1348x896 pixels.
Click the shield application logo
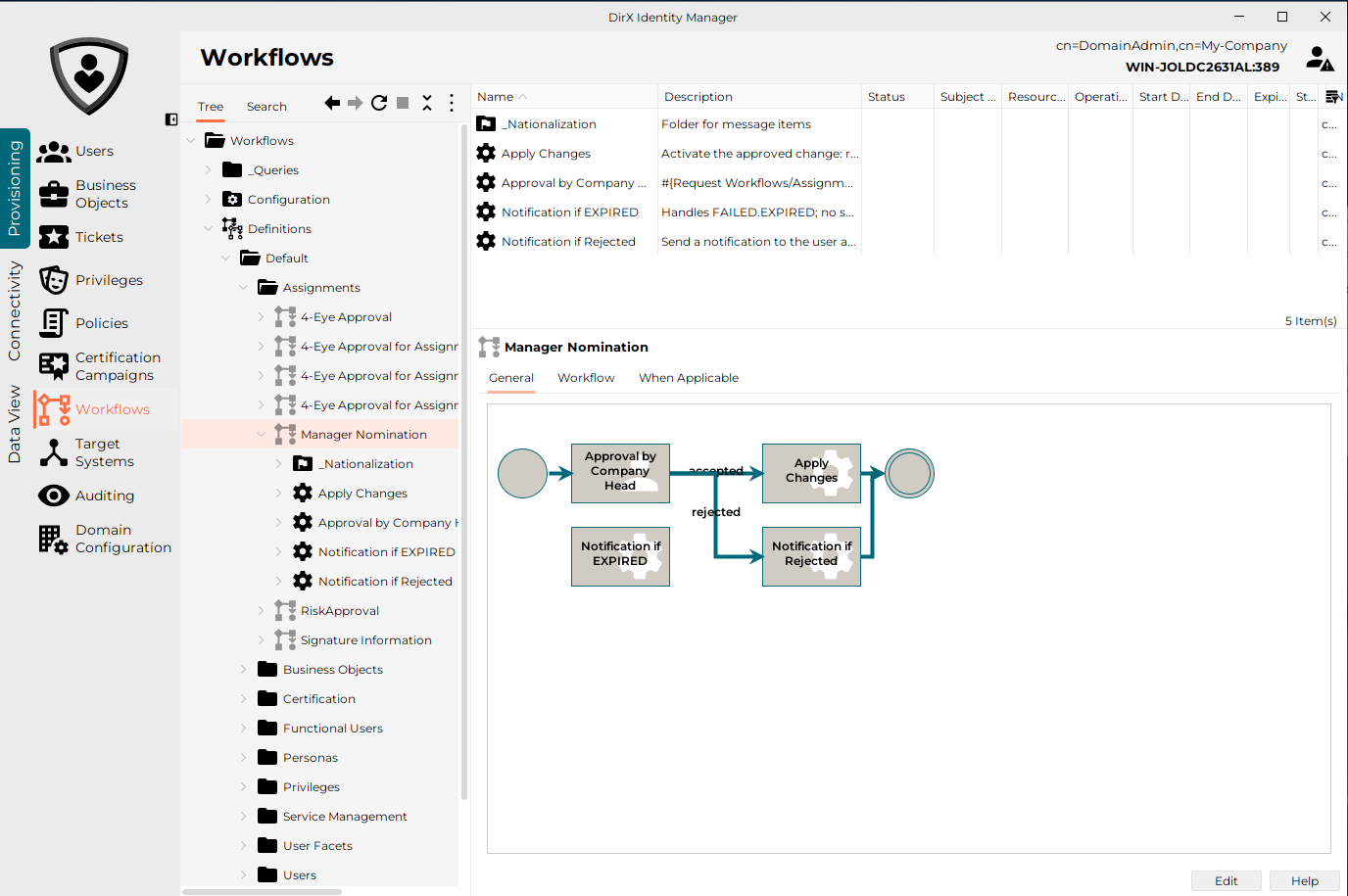tap(89, 75)
